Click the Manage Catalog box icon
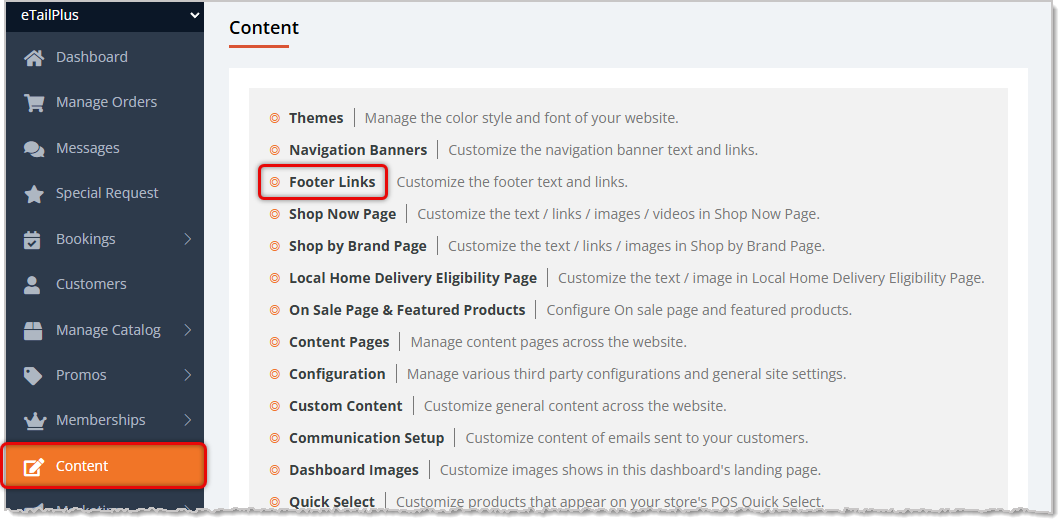The height and width of the screenshot is (526, 1063). coord(33,330)
